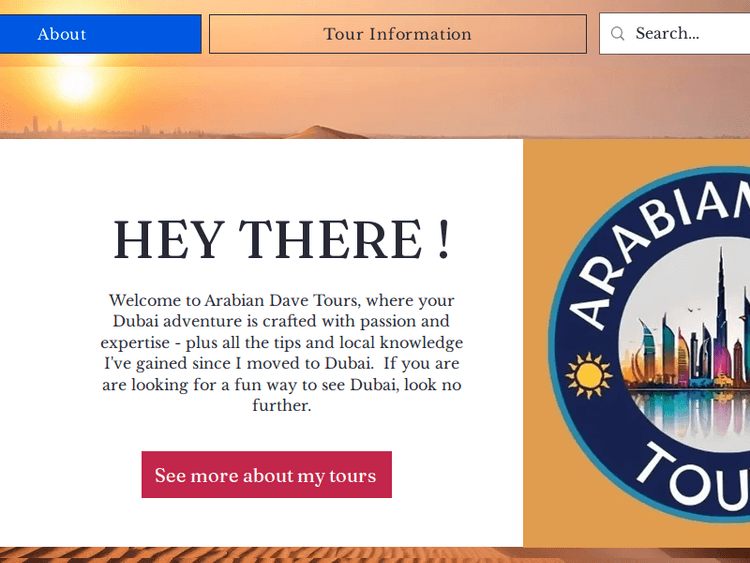Click See more about my tours button
The height and width of the screenshot is (563, 750).
[x=266, y=475]
